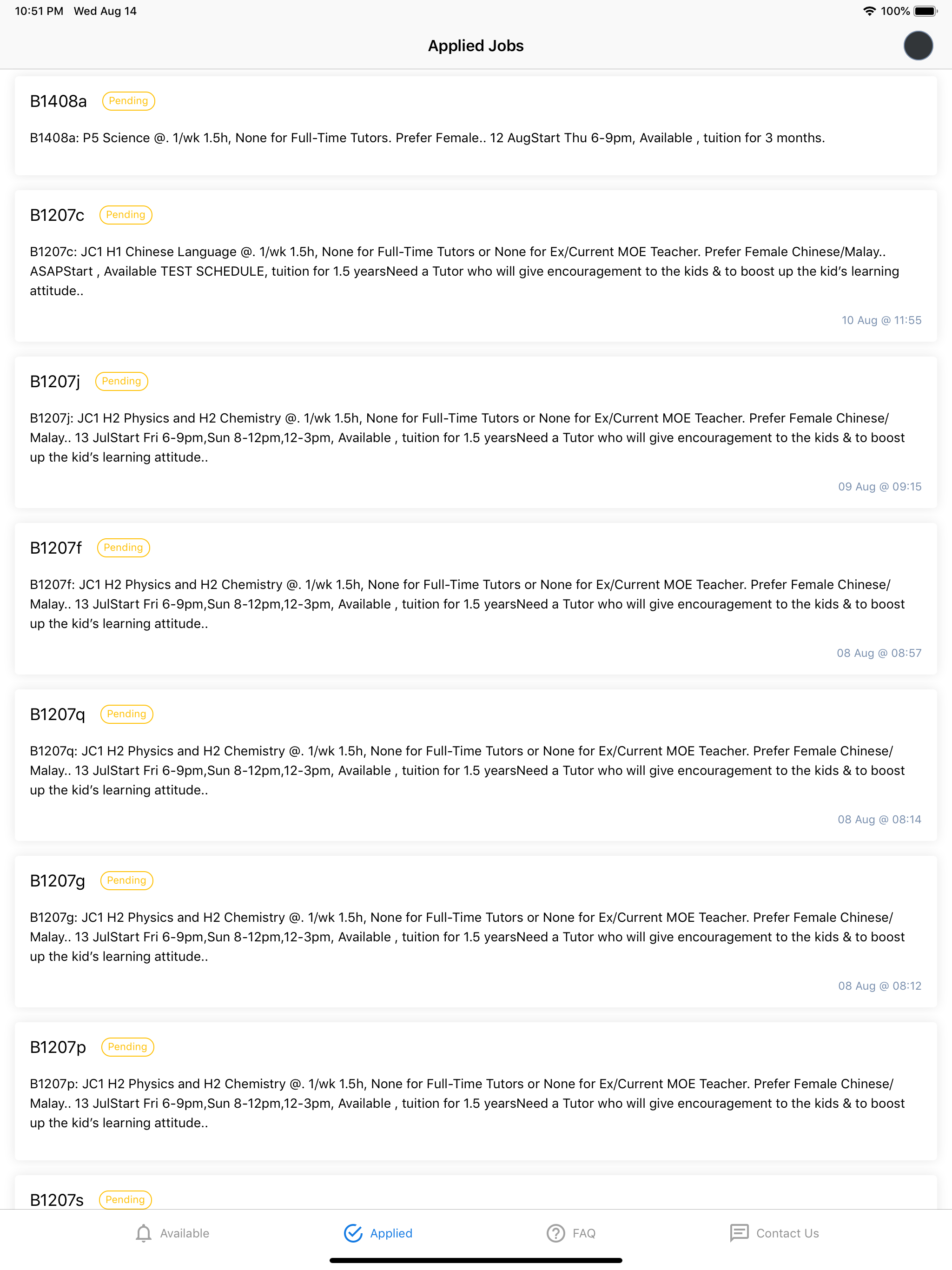This screenshot has height=1270, width=952.
Task: Open the profile avatar in header
Action: point(918,46)
